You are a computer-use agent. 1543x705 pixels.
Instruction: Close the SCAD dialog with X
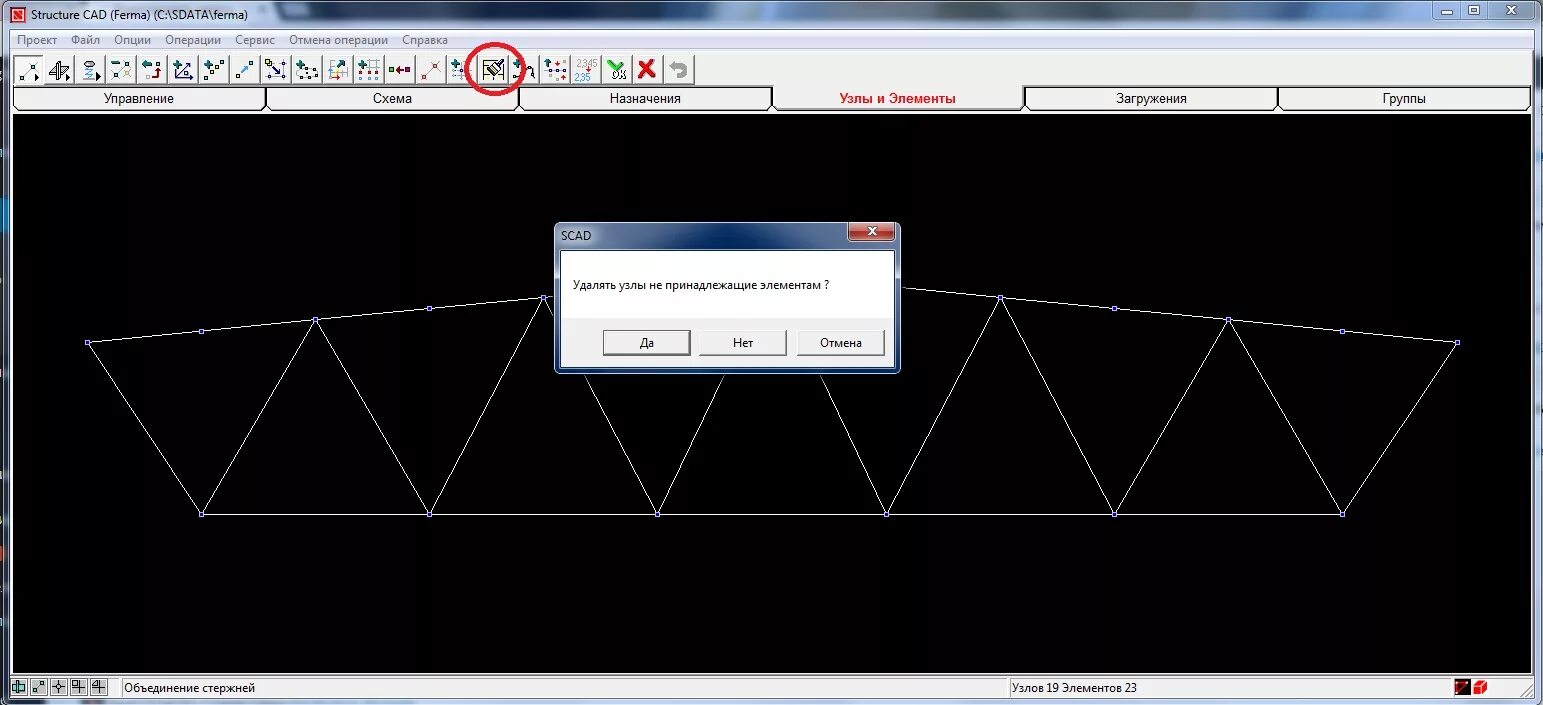point(871,232)
